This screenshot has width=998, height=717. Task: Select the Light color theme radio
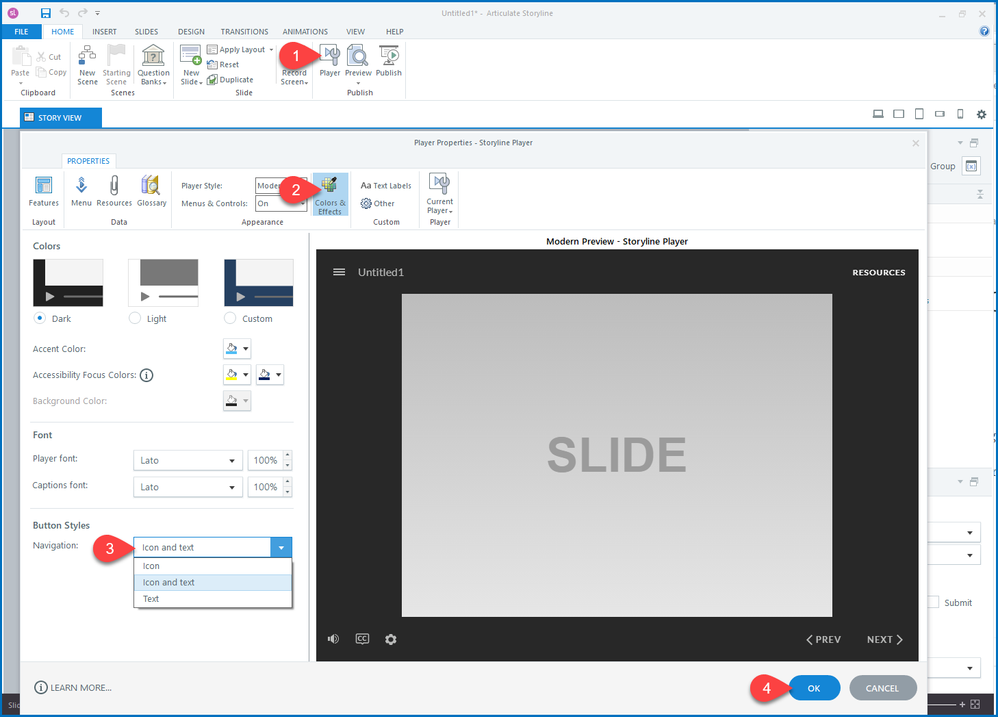coord(135,318)
